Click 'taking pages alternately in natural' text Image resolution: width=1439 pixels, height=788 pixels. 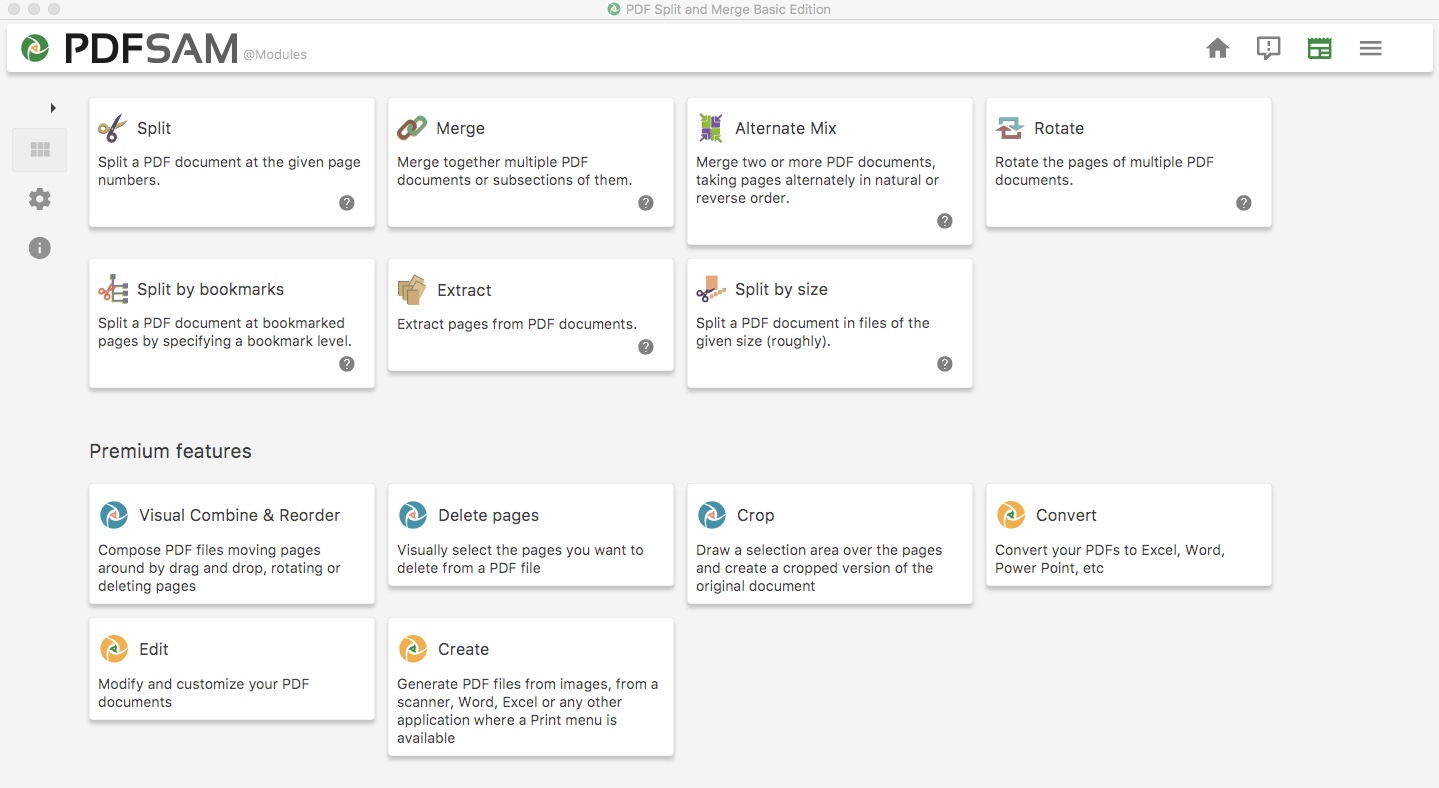817,180
